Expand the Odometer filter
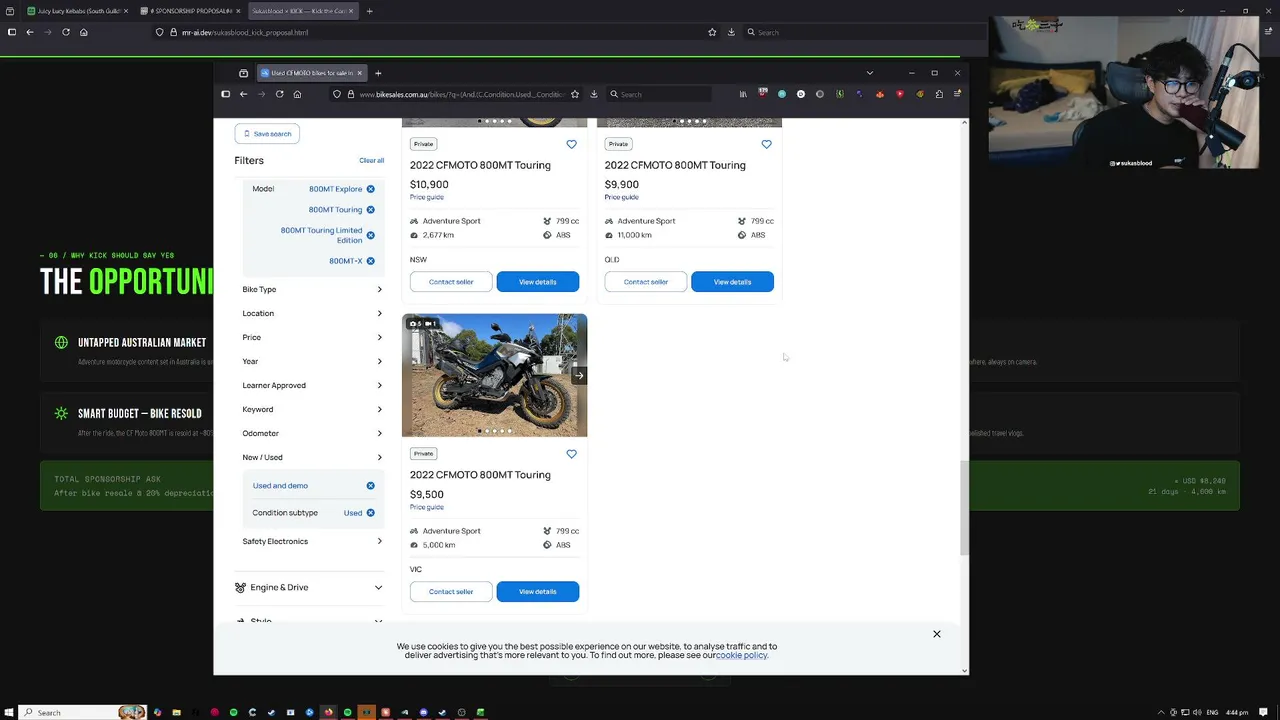This screenshot has height=720, width=1280. [312, 434]
